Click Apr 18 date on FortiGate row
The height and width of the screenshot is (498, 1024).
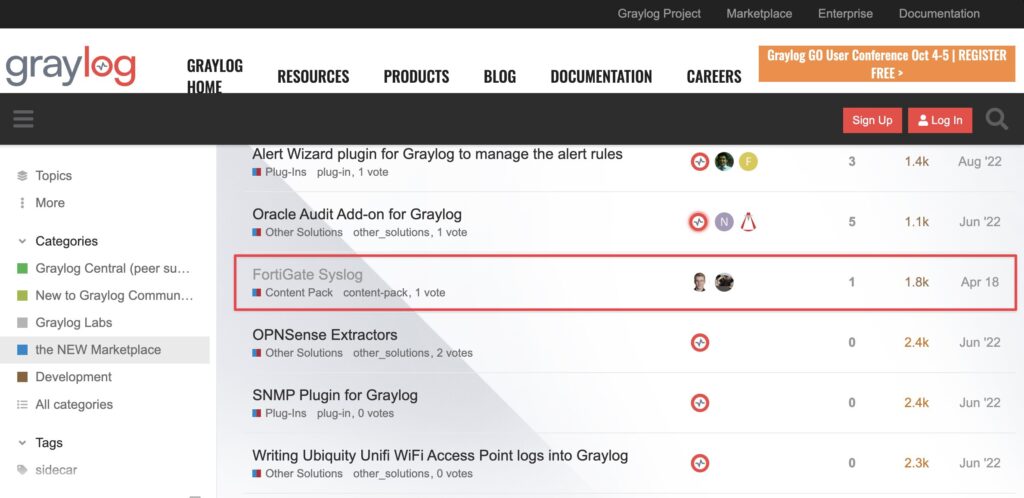click(x=980, y=282)
